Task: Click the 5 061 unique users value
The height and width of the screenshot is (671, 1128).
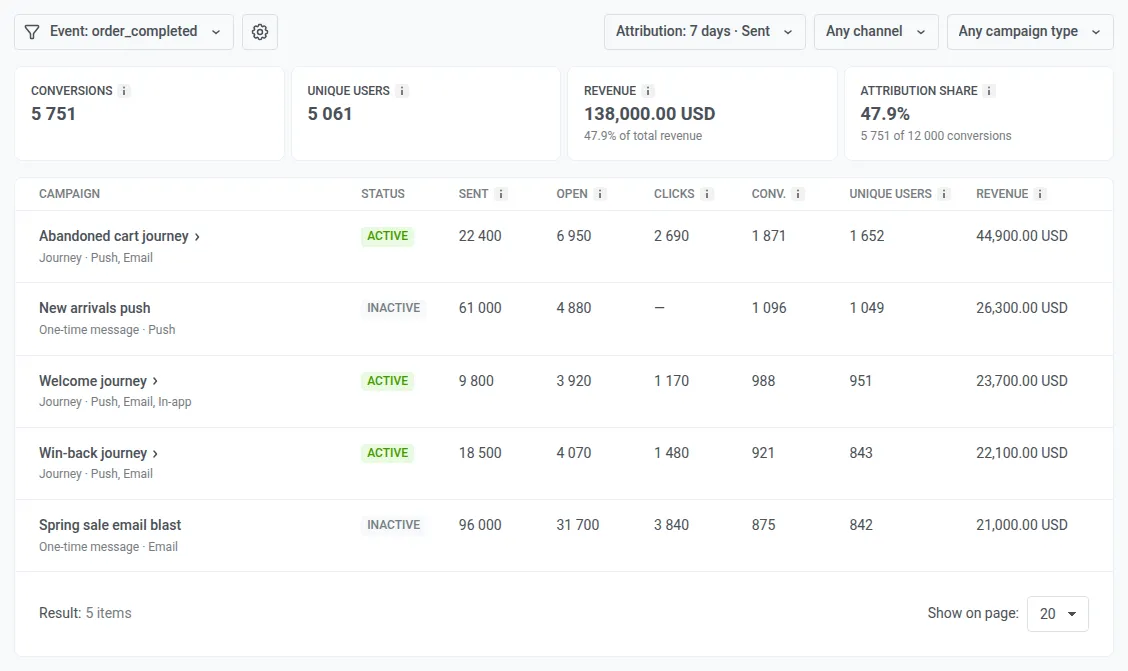Action: click(329, 114)
